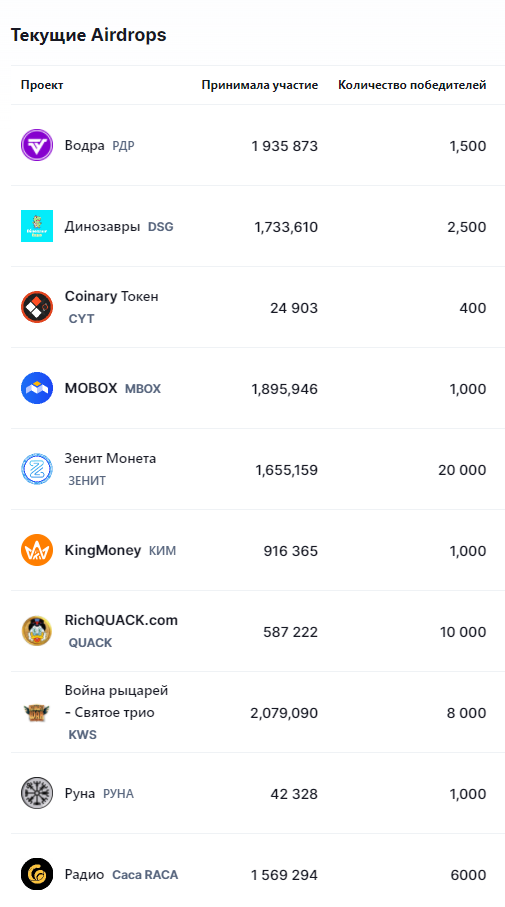The image size is (505, 907).
Task: Select the RichQUACK duck icon
Action: click(37, 631)
